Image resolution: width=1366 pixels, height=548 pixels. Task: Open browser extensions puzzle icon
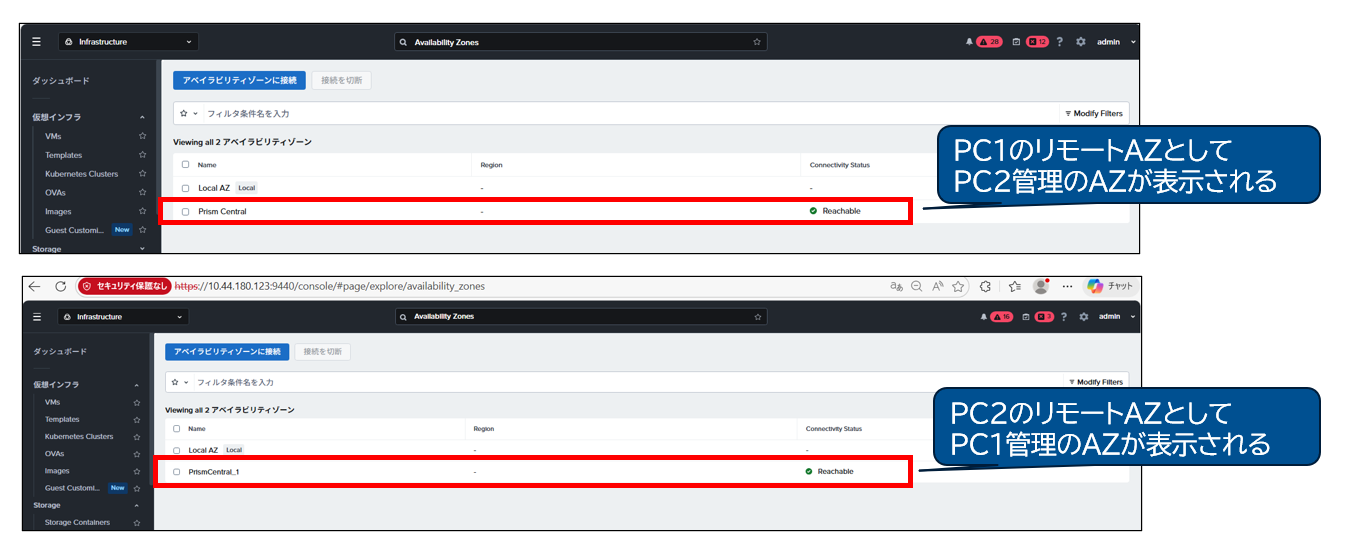(x=985, y=286)
